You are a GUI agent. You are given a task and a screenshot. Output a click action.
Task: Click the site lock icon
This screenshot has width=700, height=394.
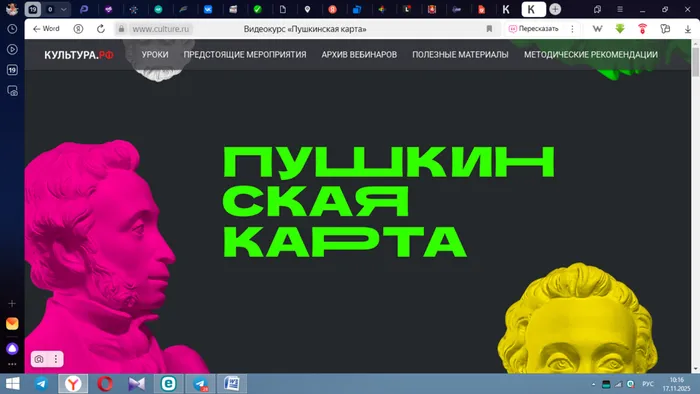tap(121, 29)
